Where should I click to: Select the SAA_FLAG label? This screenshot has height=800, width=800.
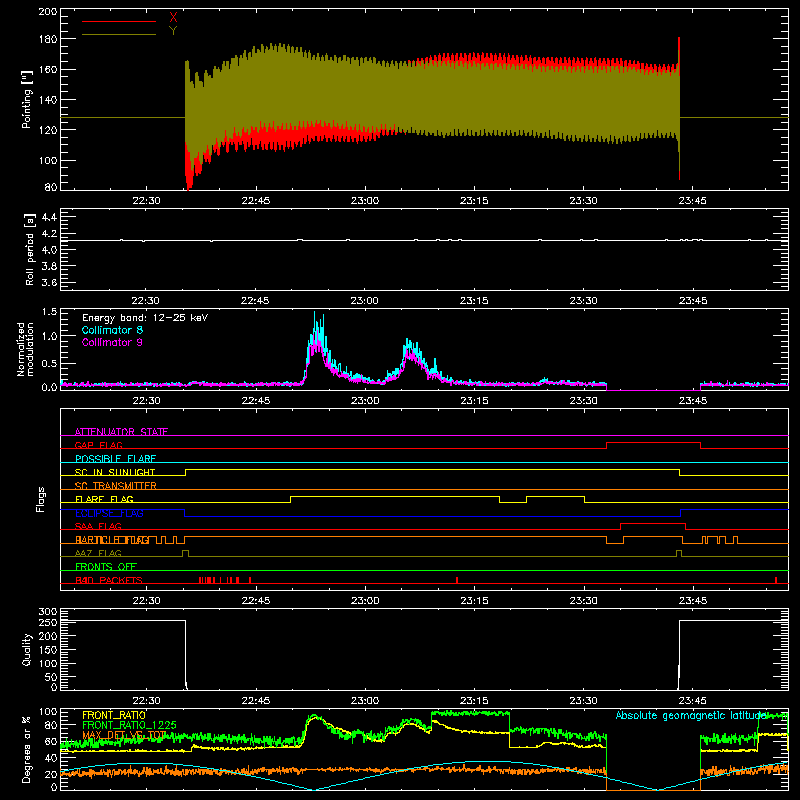coord(98,526)
